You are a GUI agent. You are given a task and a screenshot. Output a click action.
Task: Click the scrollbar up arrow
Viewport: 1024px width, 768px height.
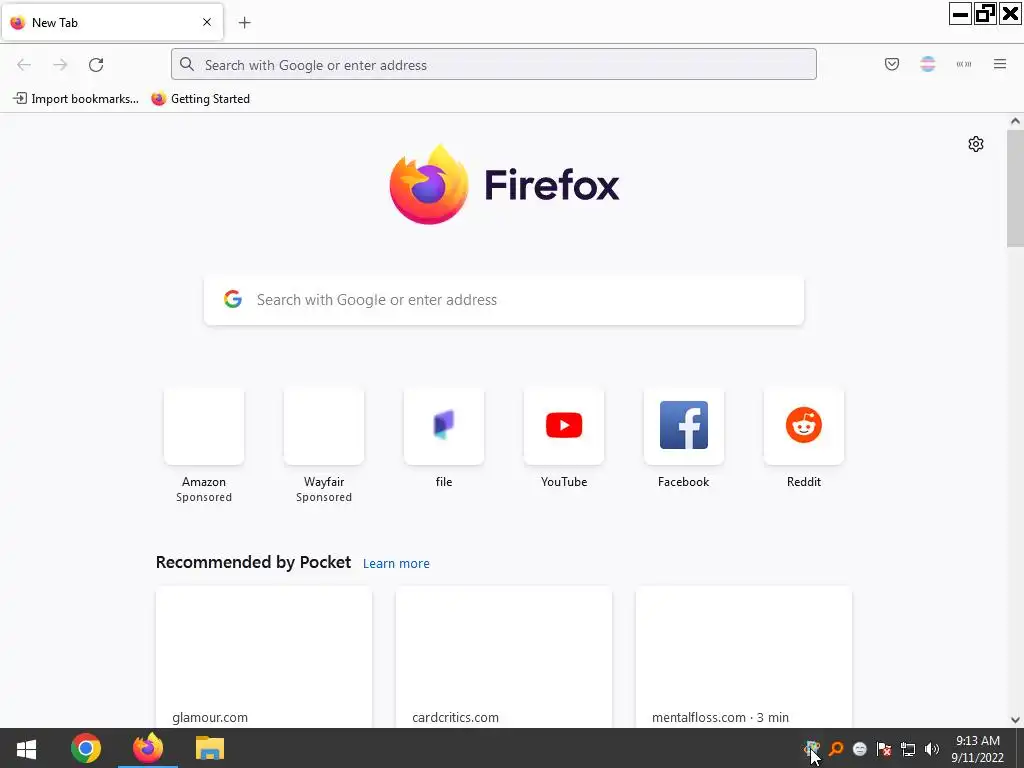click(1015, 121)
